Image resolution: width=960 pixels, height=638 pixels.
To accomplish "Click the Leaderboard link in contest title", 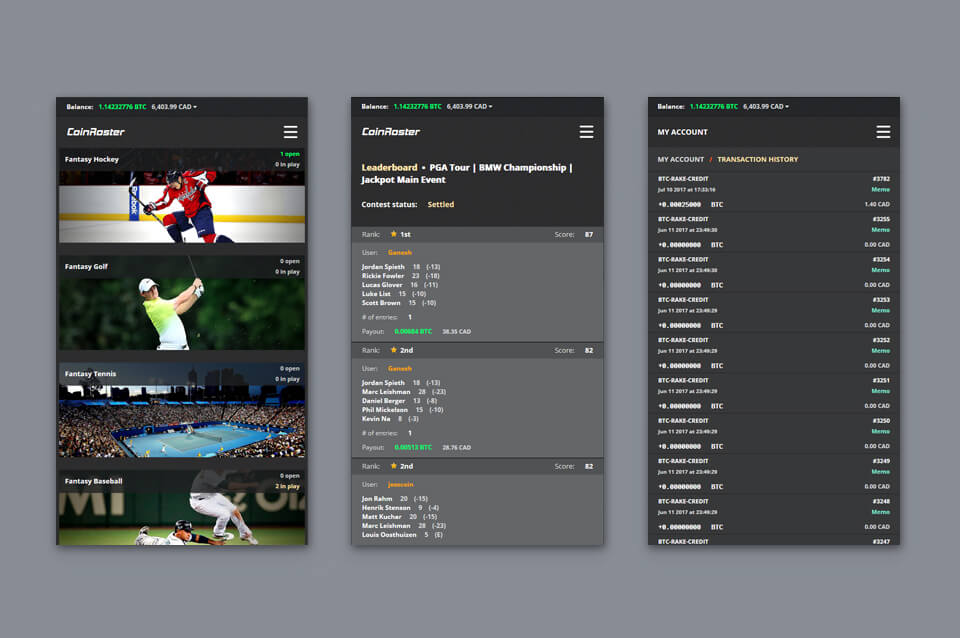I will [x=389, y=168].
